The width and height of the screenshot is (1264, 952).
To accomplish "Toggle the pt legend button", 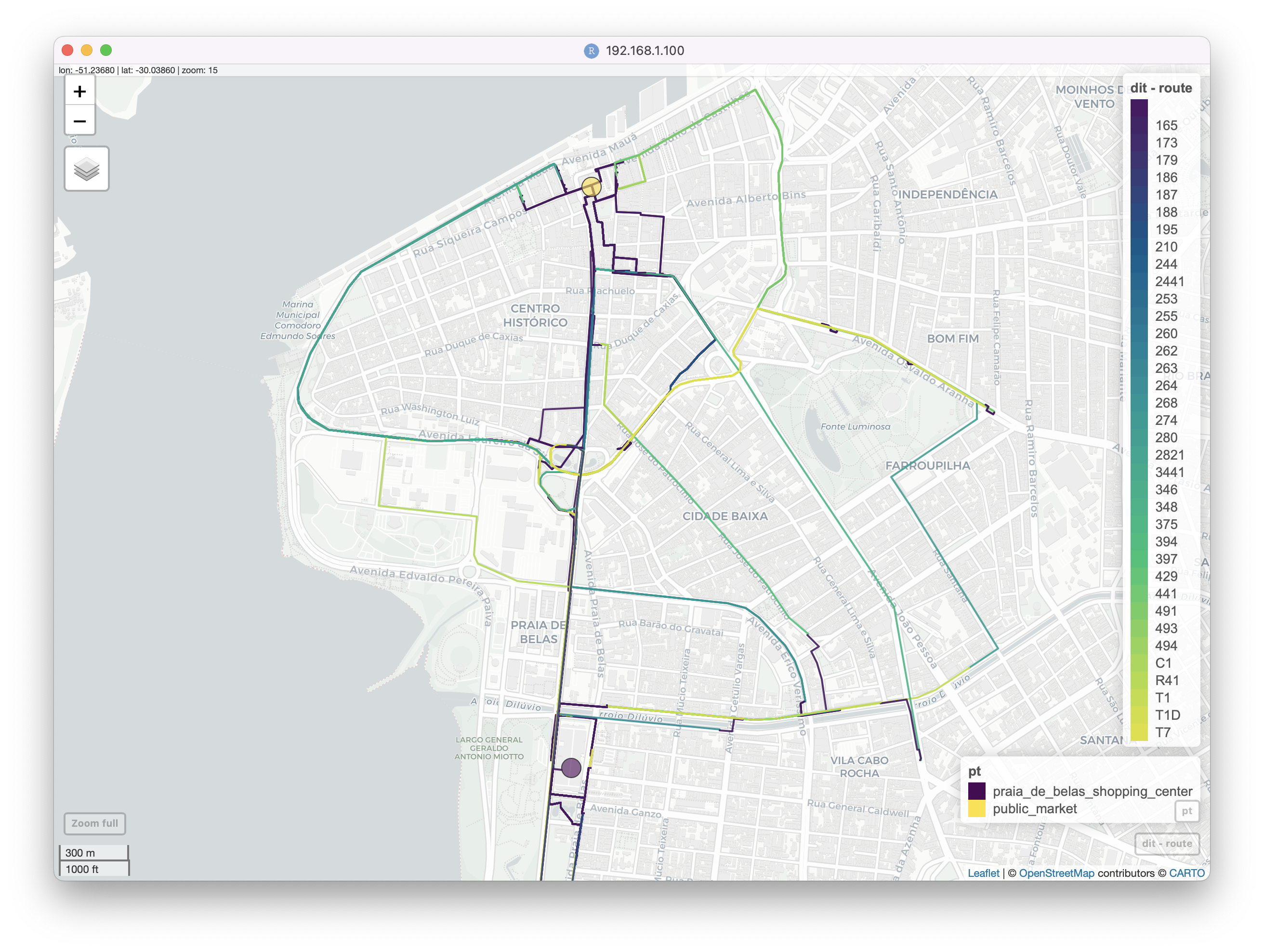I will (1186, 811).
